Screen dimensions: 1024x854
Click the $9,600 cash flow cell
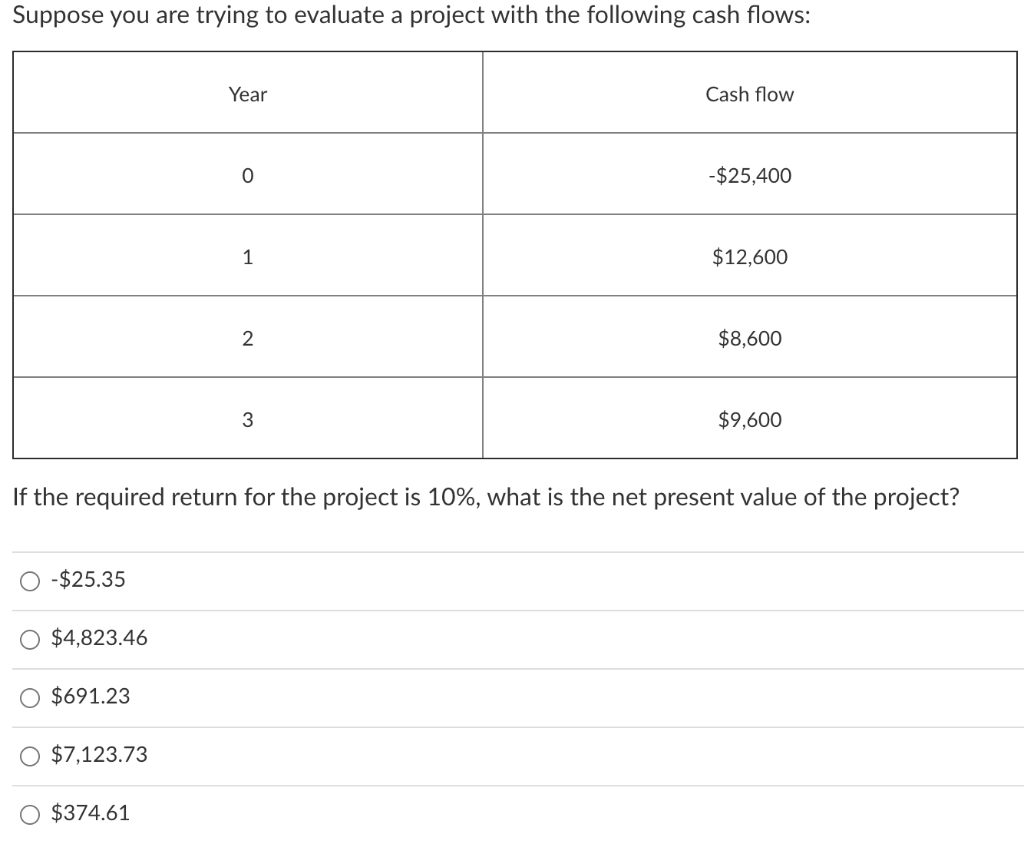[x=749, y=419]
